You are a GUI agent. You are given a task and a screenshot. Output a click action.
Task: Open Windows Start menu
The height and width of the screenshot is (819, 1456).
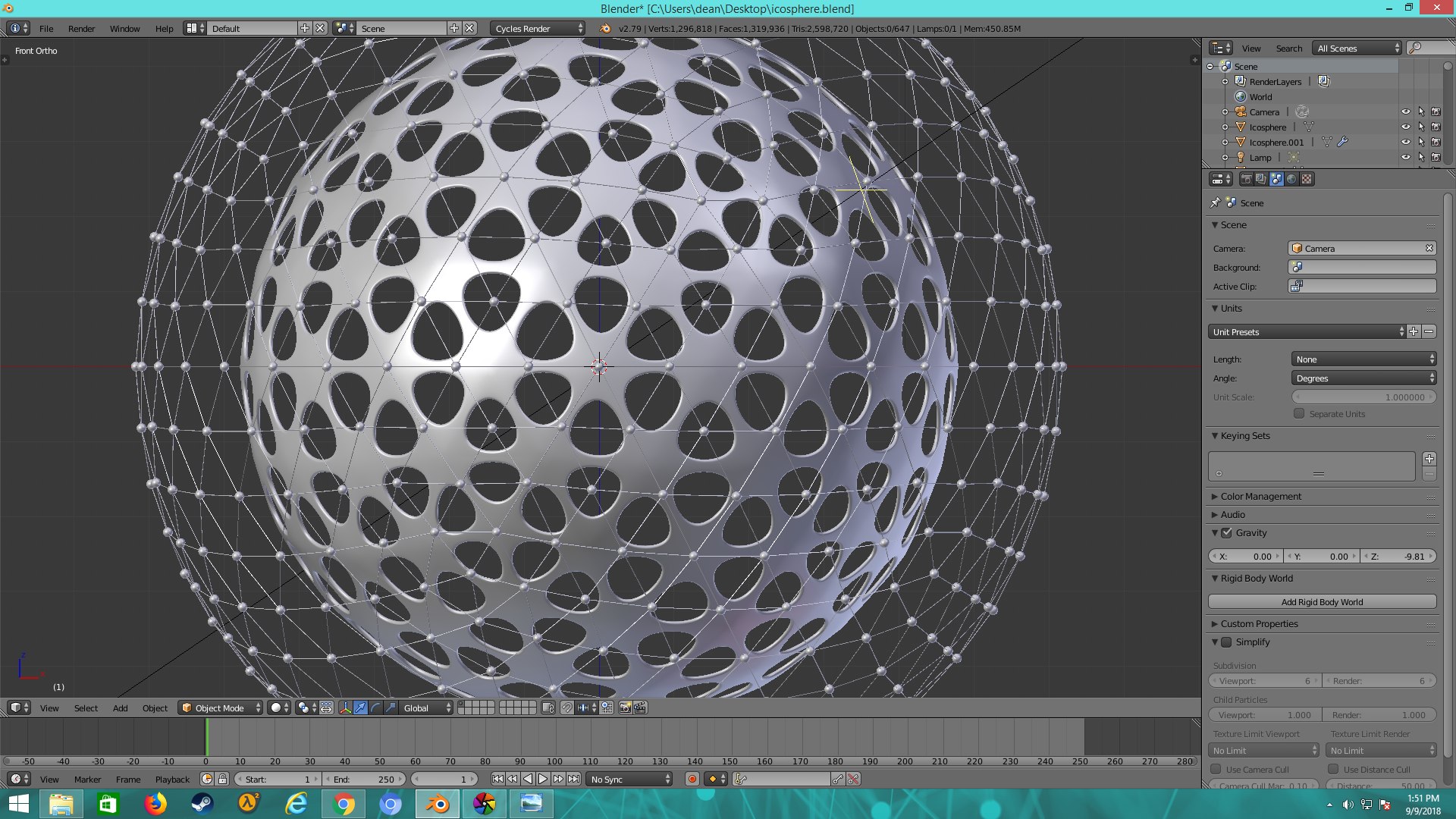point(18,803)
